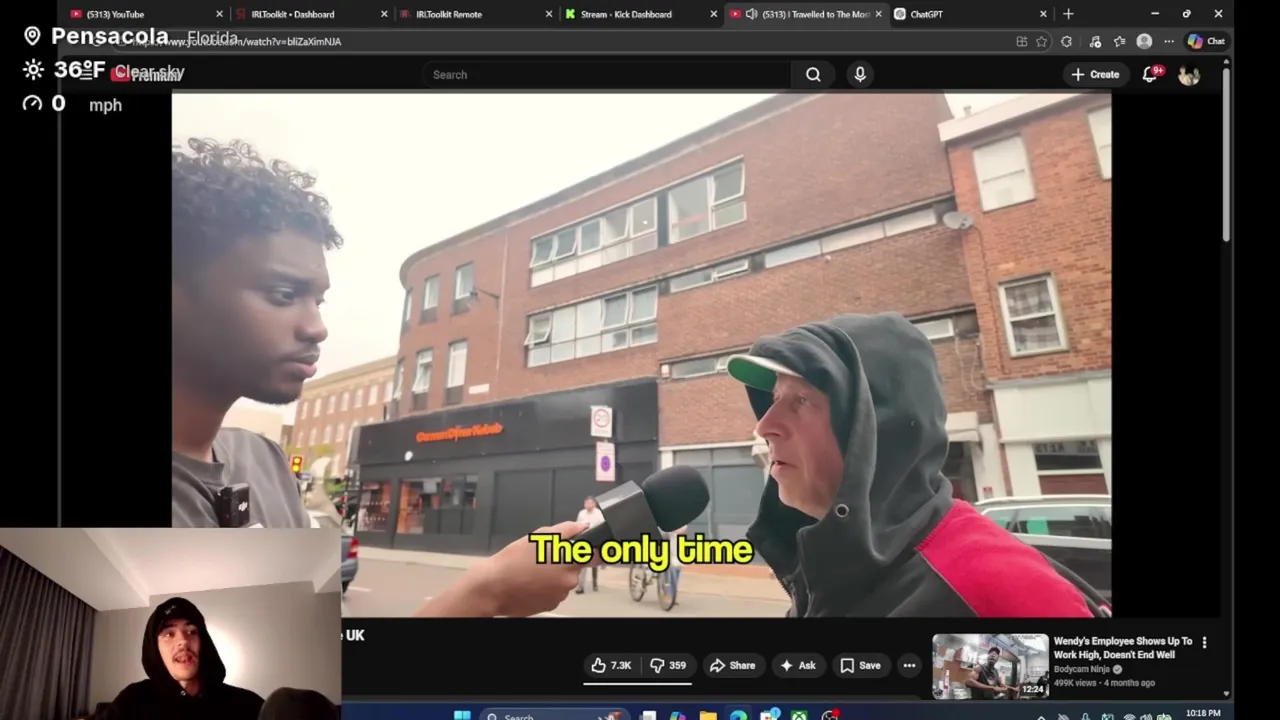1280x720 pixels.
Task: Click the YouTube search magnifier button
Action: 813,74
